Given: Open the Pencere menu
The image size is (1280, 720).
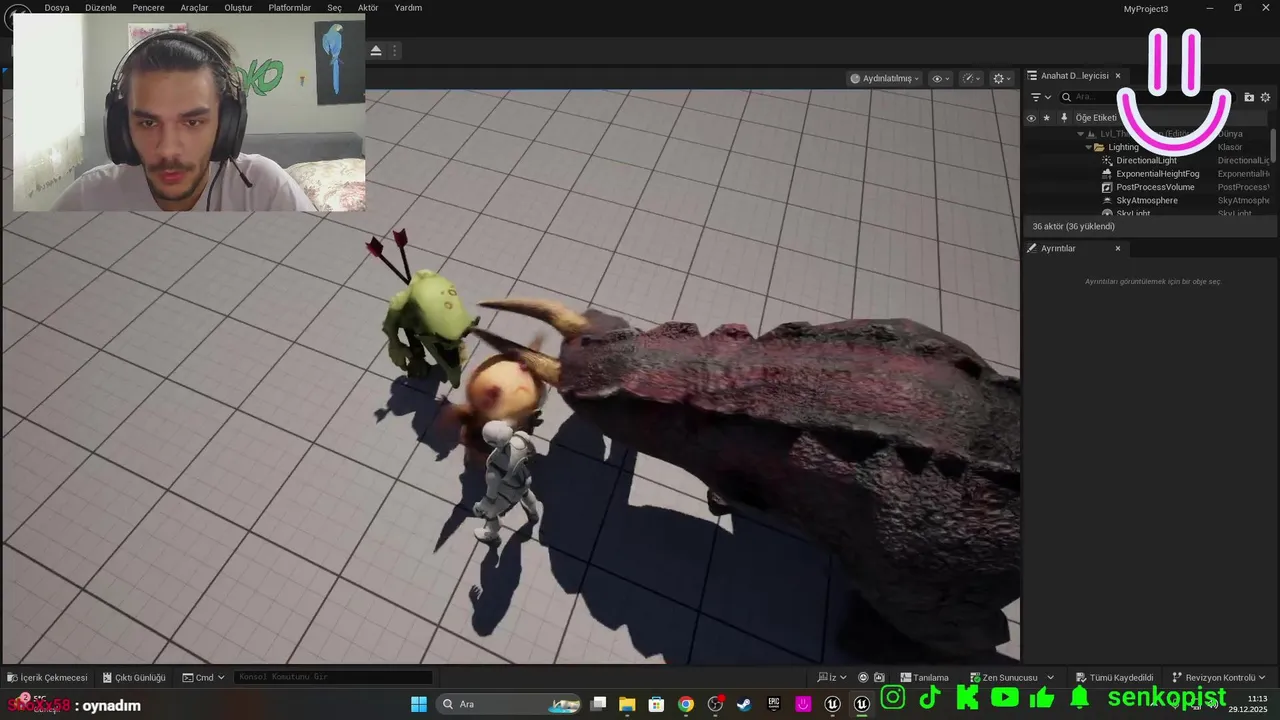Looking at the screenshot, I should pos(148,8).
